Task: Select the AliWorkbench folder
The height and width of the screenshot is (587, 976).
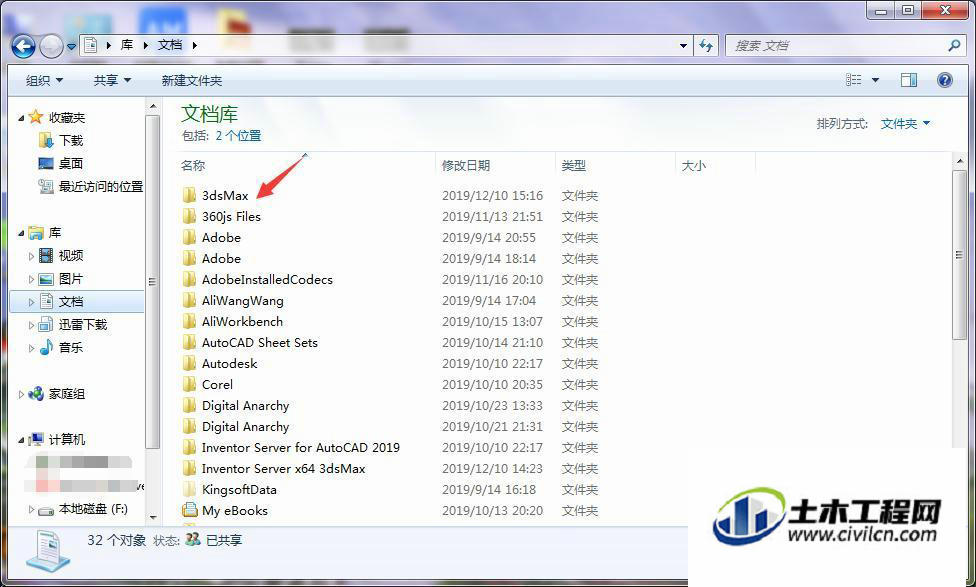Action: click(x=242, y=322)
